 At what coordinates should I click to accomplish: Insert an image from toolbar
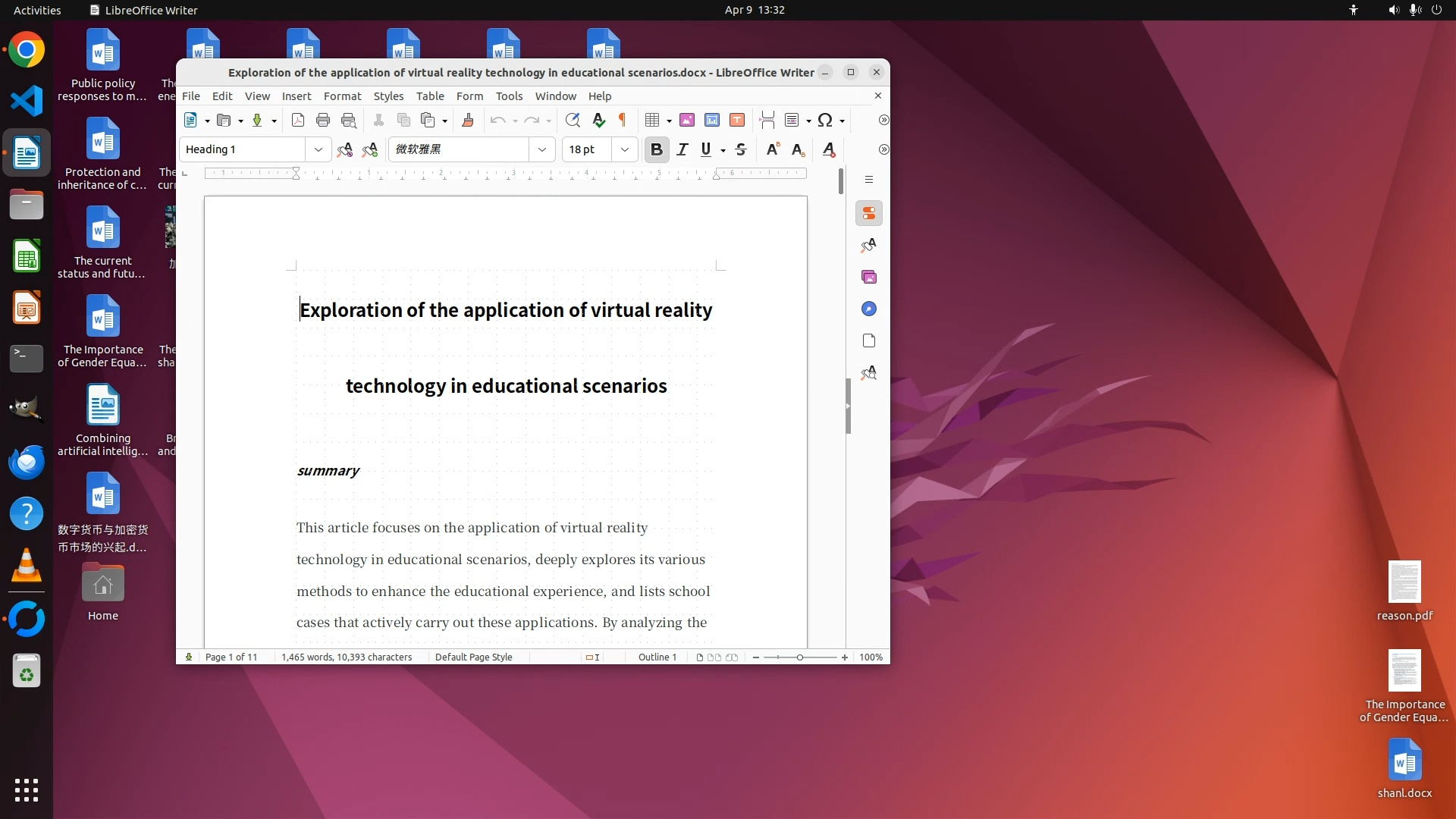coord(687,120)
